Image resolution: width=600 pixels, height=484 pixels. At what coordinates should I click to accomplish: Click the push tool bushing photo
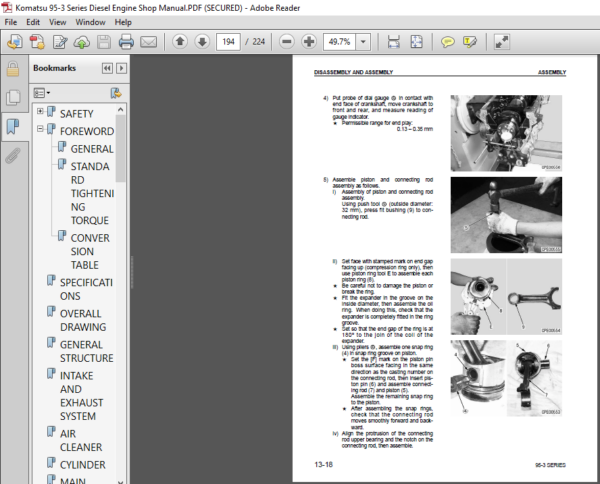(x=506, y=215)
